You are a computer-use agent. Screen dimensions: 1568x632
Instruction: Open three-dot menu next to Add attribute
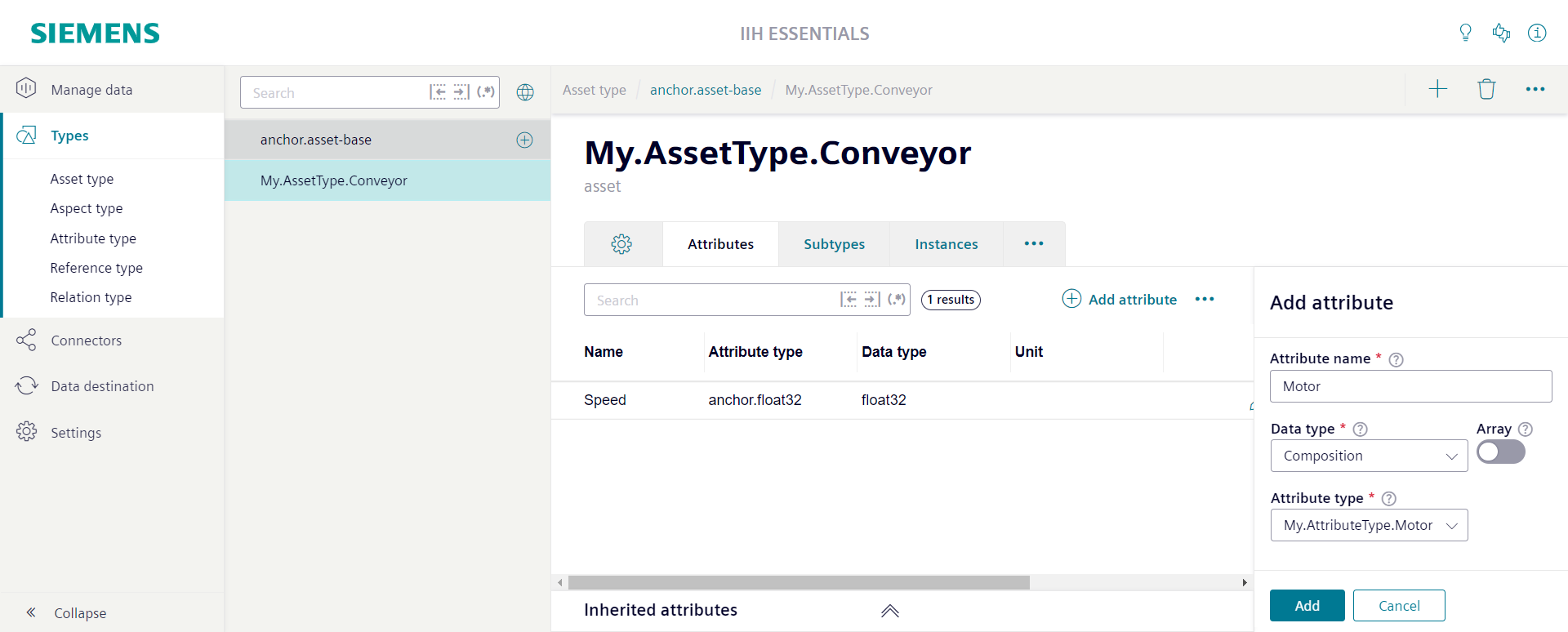pyautogui.click(x=1205, y=300)
